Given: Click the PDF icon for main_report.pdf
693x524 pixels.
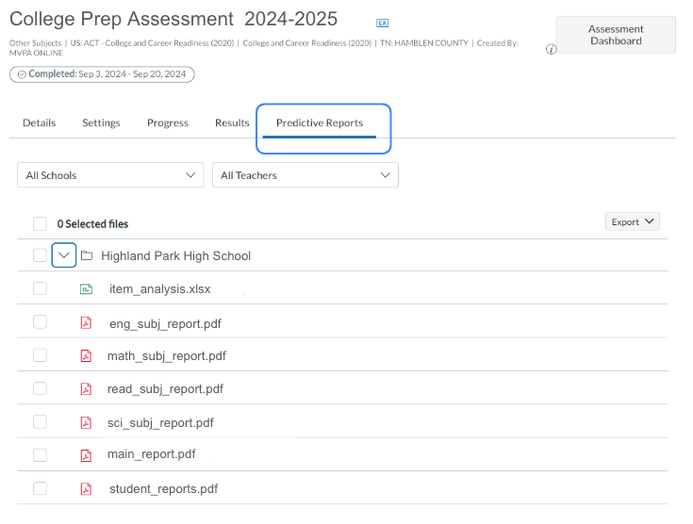Looking at the screenshot, I should 86,455.
